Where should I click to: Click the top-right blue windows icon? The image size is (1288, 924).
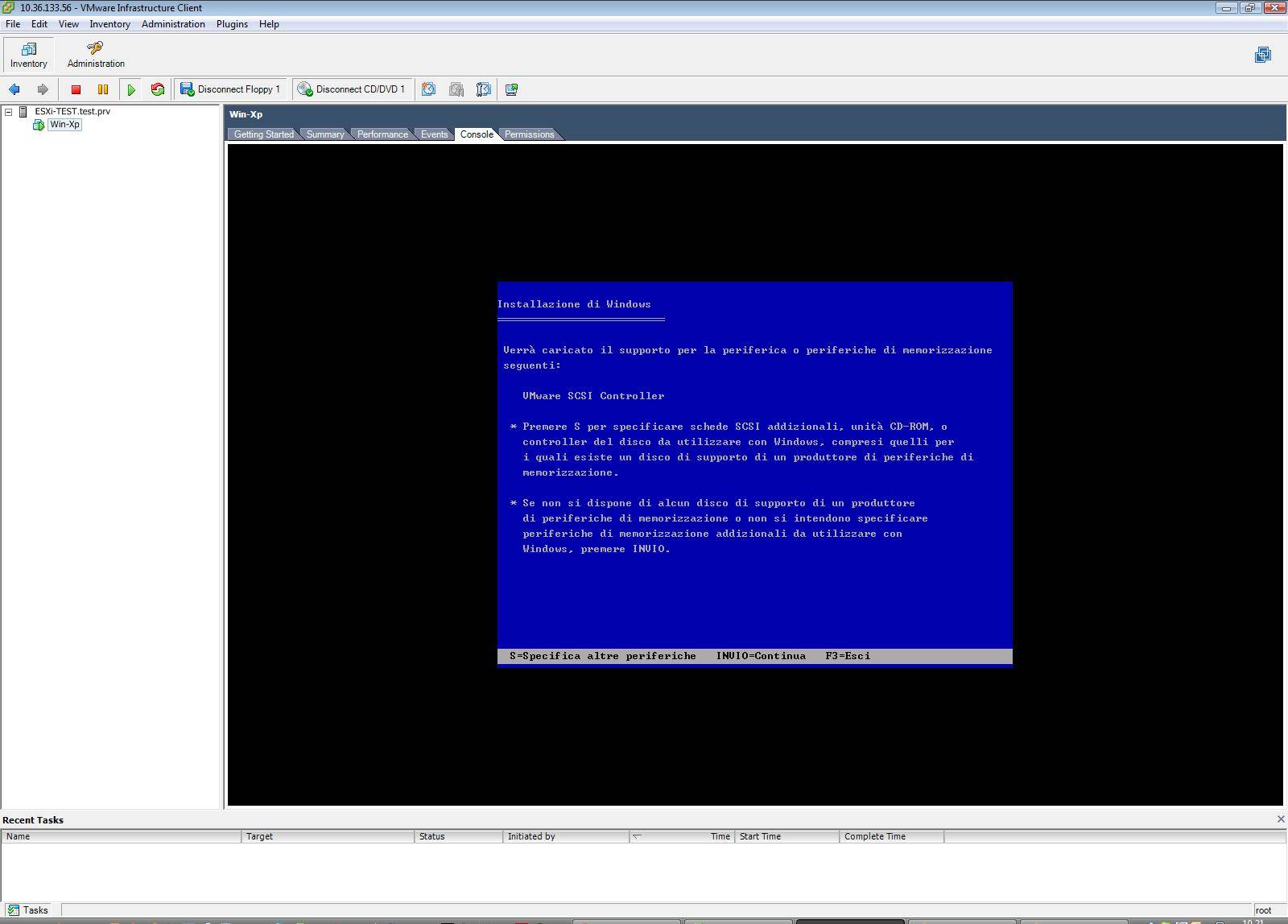(x=1263, y=55)
